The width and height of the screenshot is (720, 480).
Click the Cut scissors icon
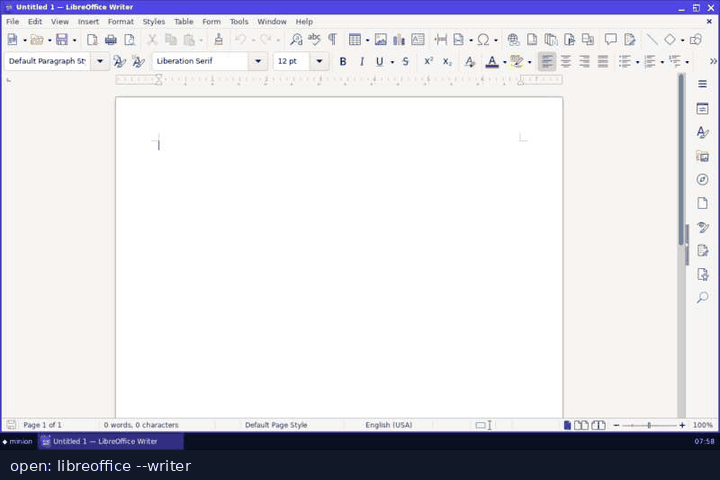click(152, 40)
